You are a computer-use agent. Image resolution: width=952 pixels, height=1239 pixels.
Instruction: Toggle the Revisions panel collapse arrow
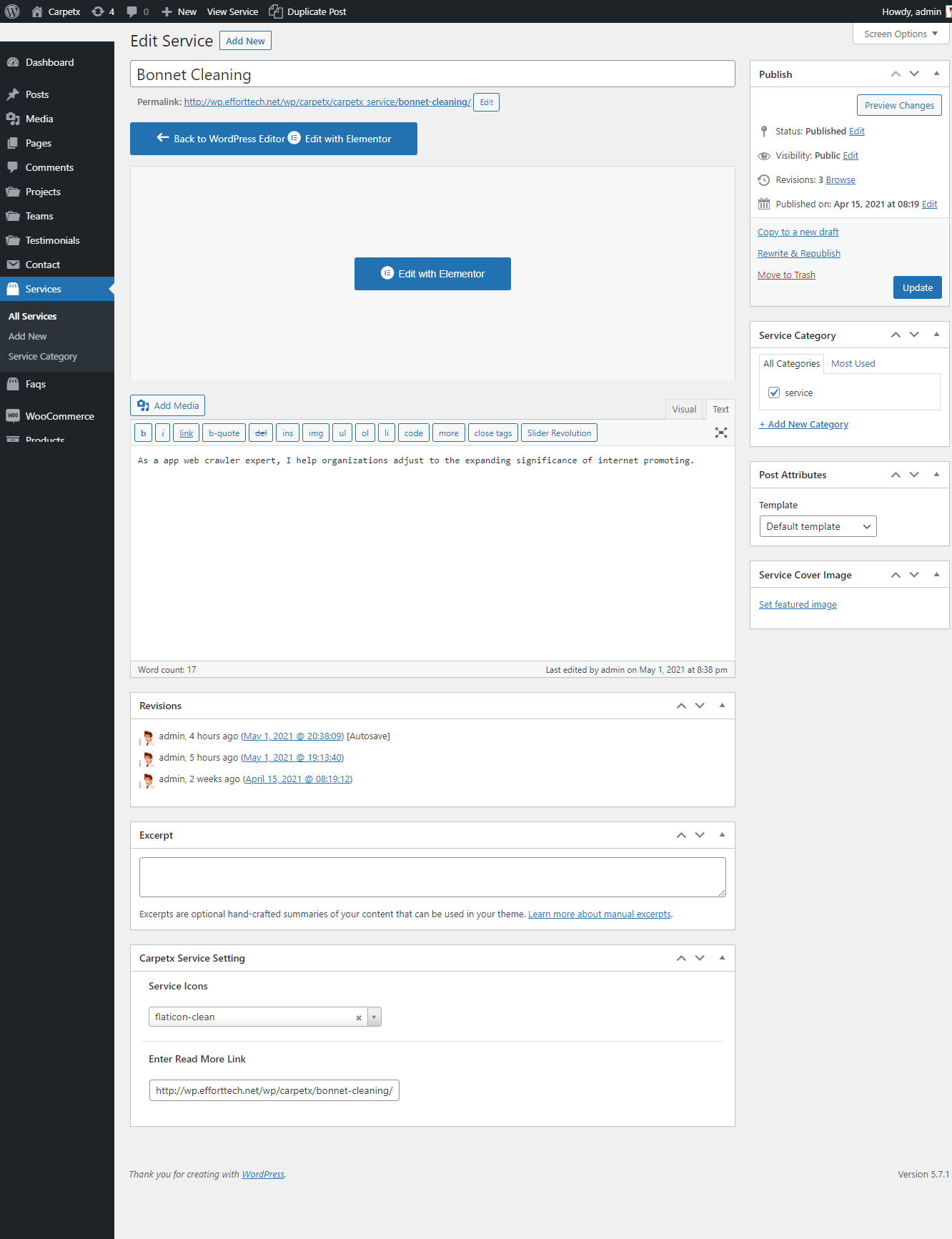pos(722,706)
